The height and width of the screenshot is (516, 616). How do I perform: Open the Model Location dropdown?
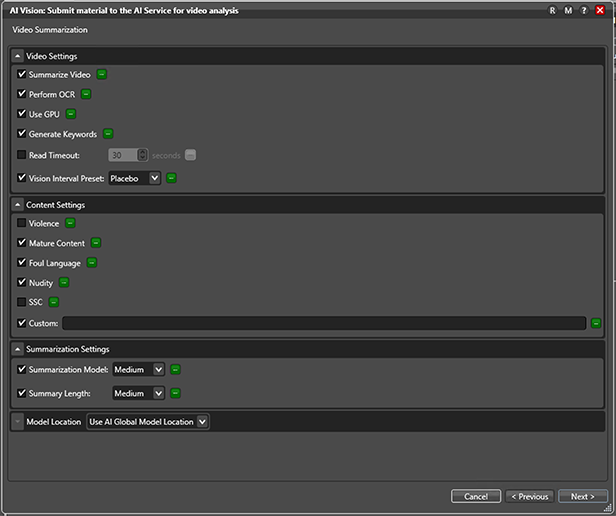pyautogui.click(x=147, y=422)
